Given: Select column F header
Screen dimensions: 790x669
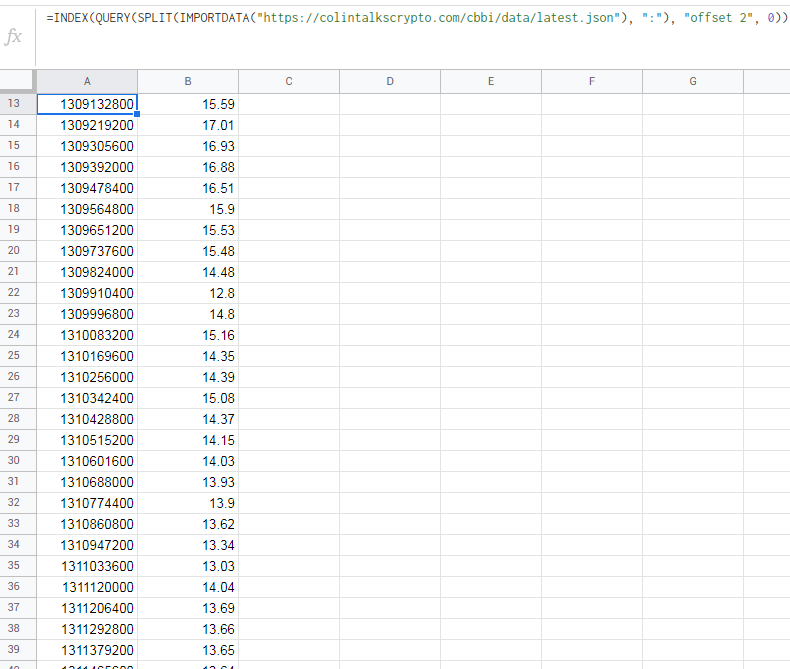Looking at the screenshot, I should (x=592, y=81).
